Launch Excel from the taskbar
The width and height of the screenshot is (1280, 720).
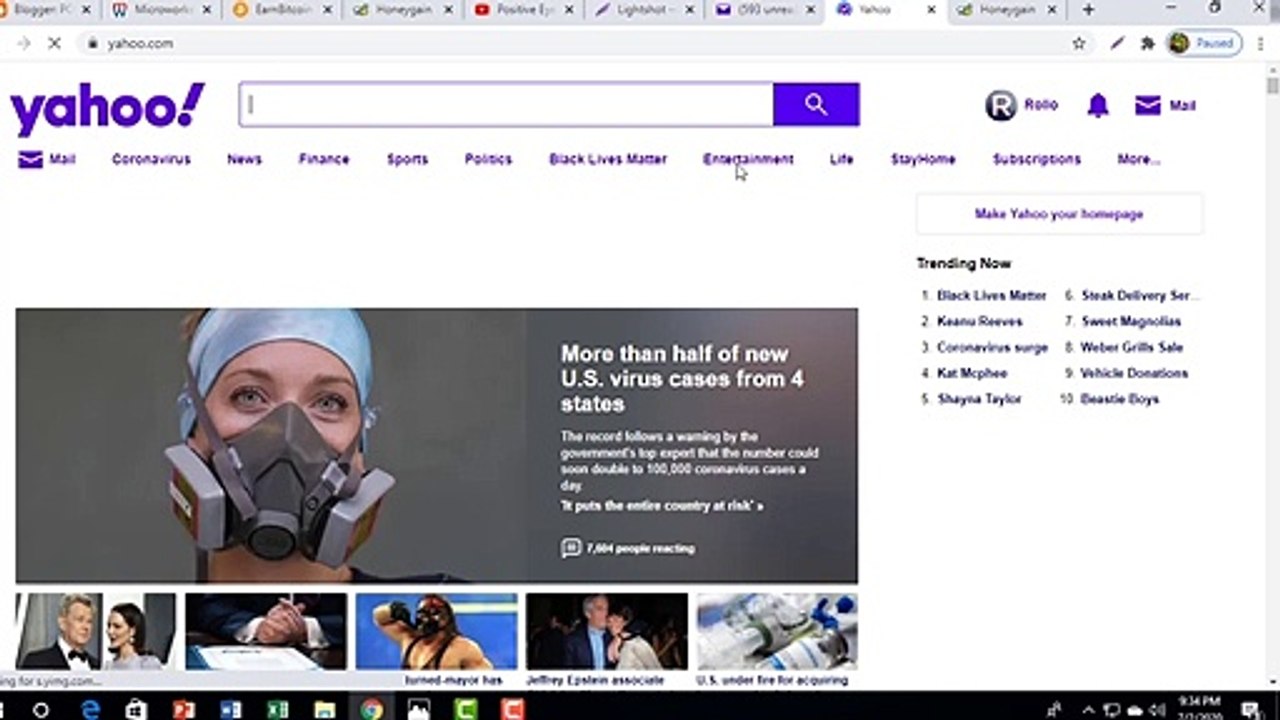[277, 710]
